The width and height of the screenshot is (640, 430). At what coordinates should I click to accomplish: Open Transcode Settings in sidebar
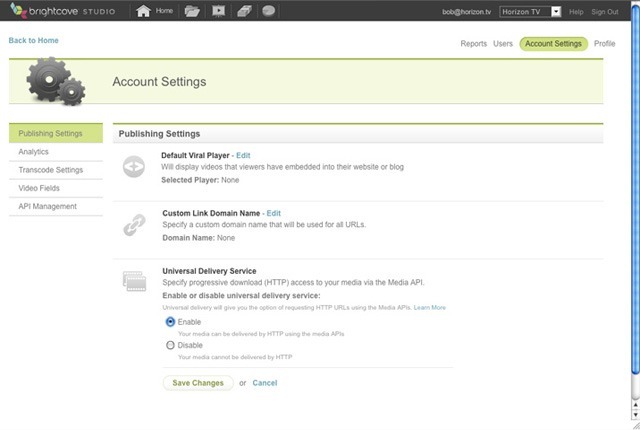(56, 170)
